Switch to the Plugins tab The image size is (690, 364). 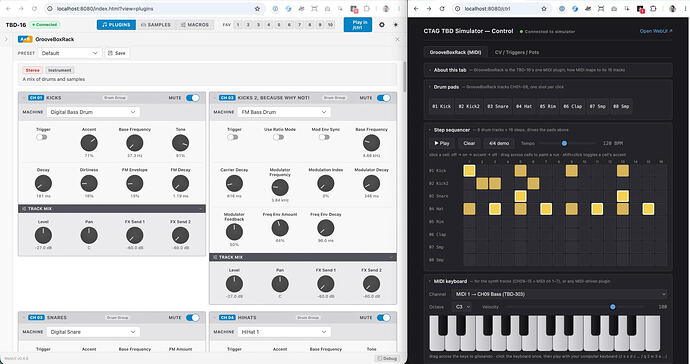coord(116,25)
